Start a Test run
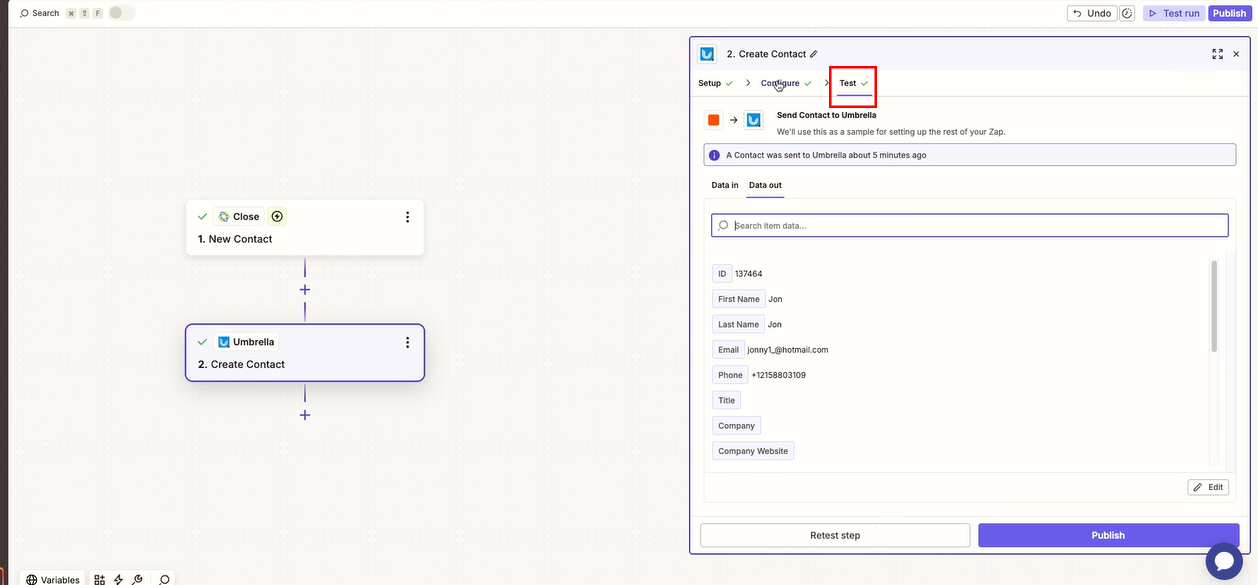 coord(1173,13)
